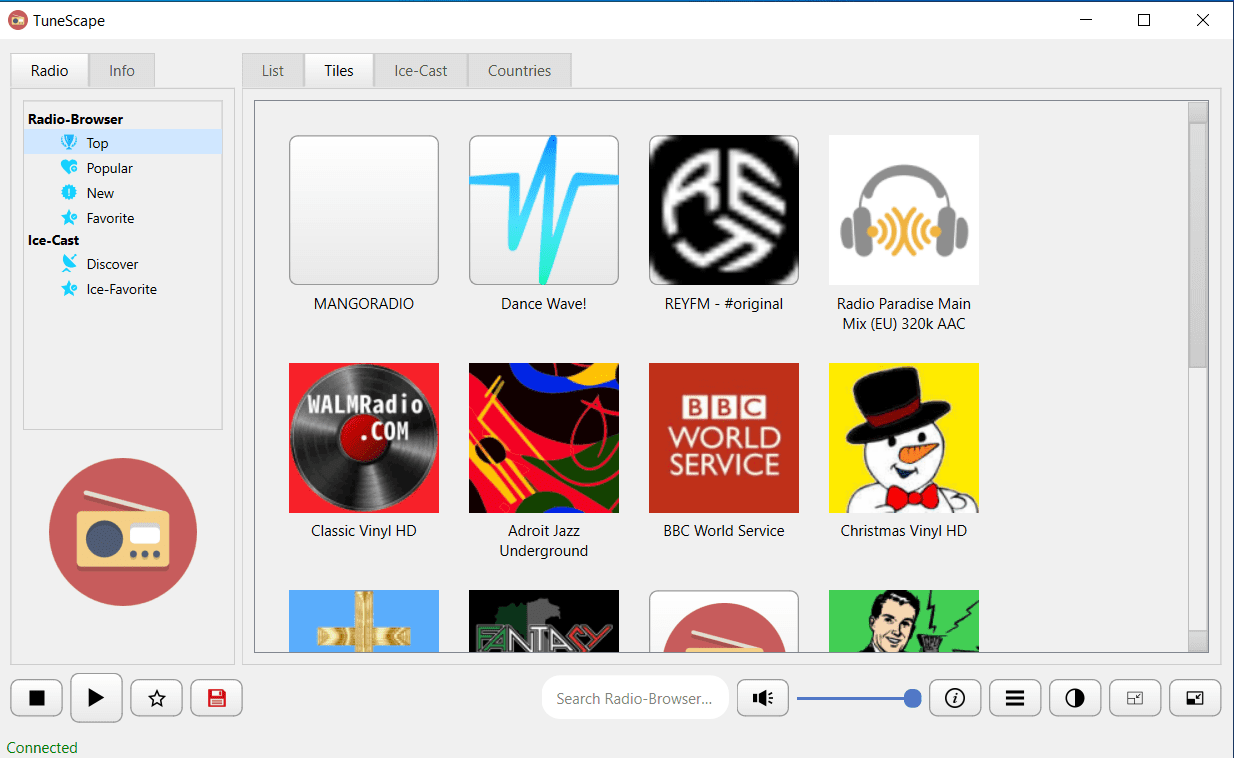Select Ice-Favorite under Ice-Cast

point(123,288)
